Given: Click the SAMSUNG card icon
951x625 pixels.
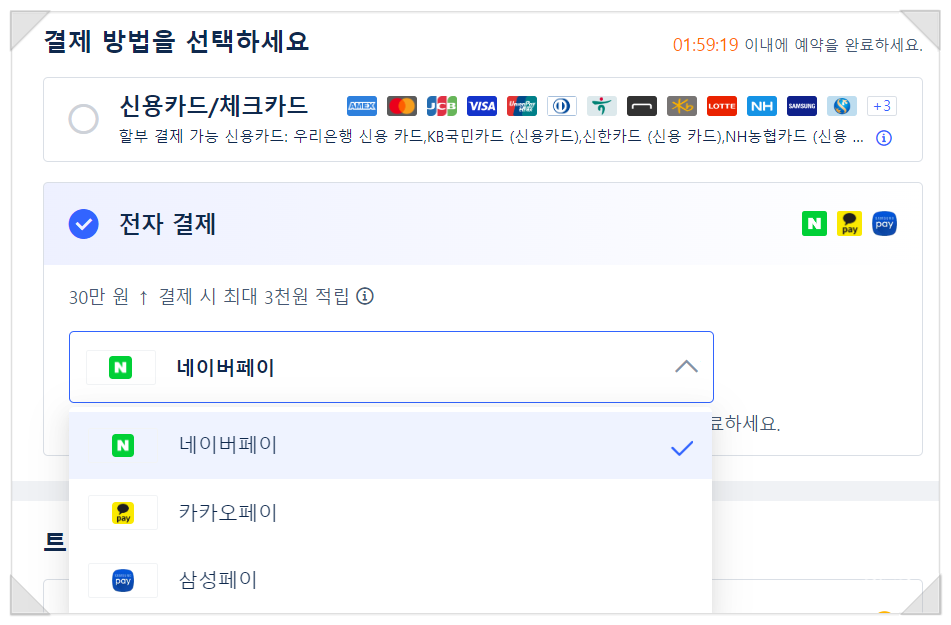Looking at the screenshot, I should pos(802,105).
